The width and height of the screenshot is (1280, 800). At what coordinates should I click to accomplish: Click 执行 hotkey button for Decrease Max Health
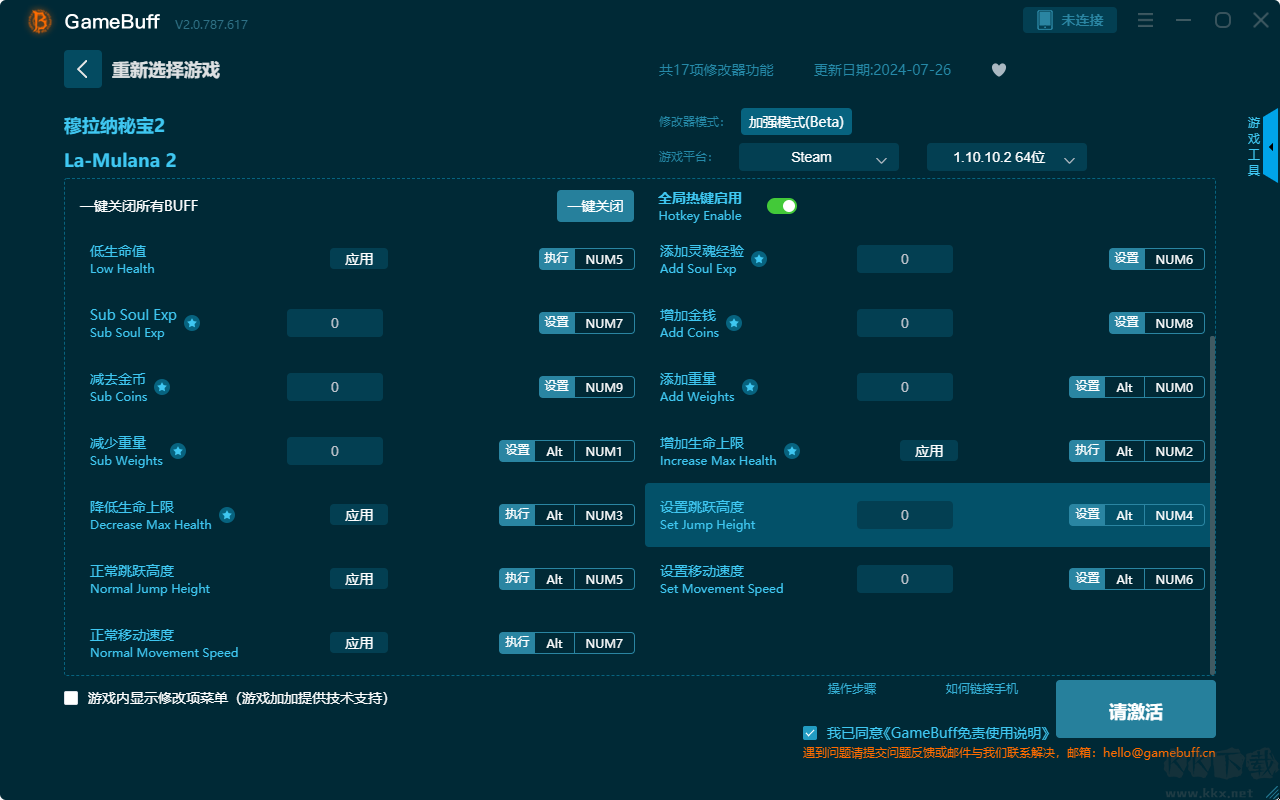coord(517,515)
